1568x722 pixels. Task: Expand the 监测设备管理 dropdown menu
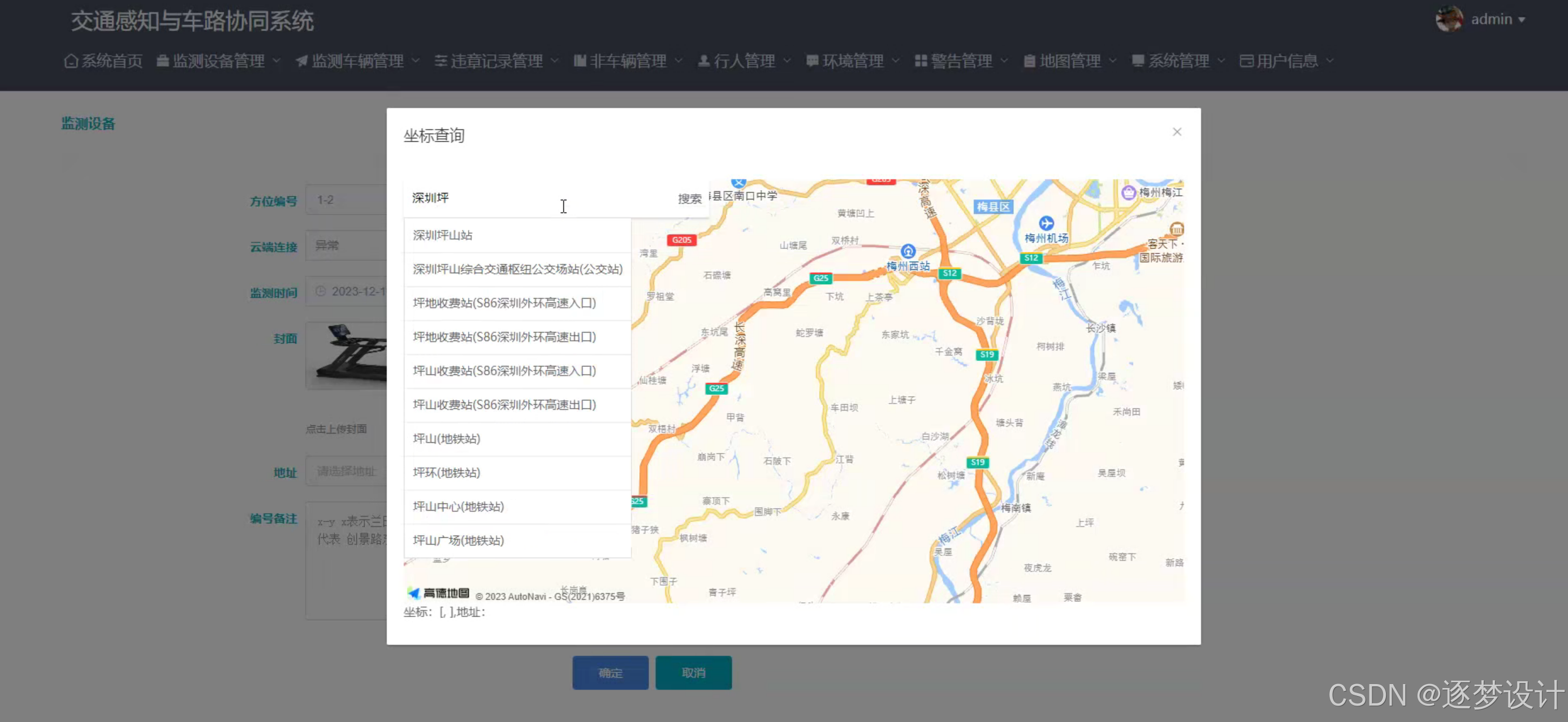(x=218, y=62)
